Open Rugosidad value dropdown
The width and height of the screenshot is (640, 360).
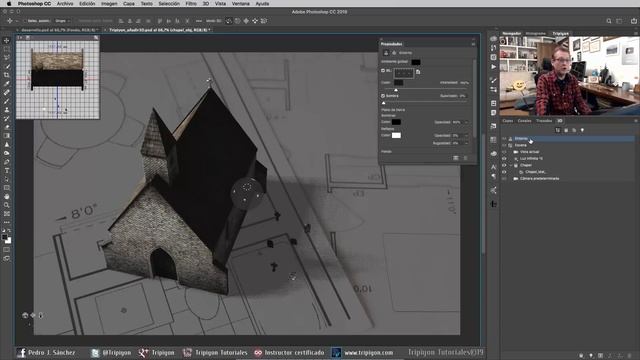(x=467, y=143)
